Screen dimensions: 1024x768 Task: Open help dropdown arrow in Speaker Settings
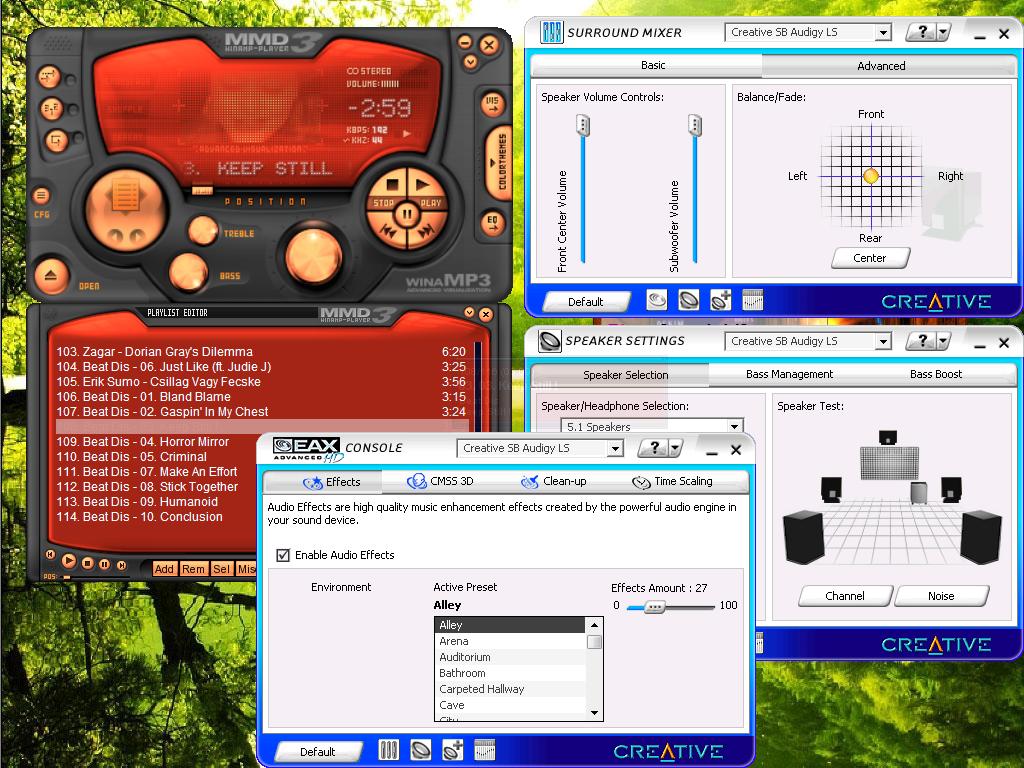tap(943, 341)
